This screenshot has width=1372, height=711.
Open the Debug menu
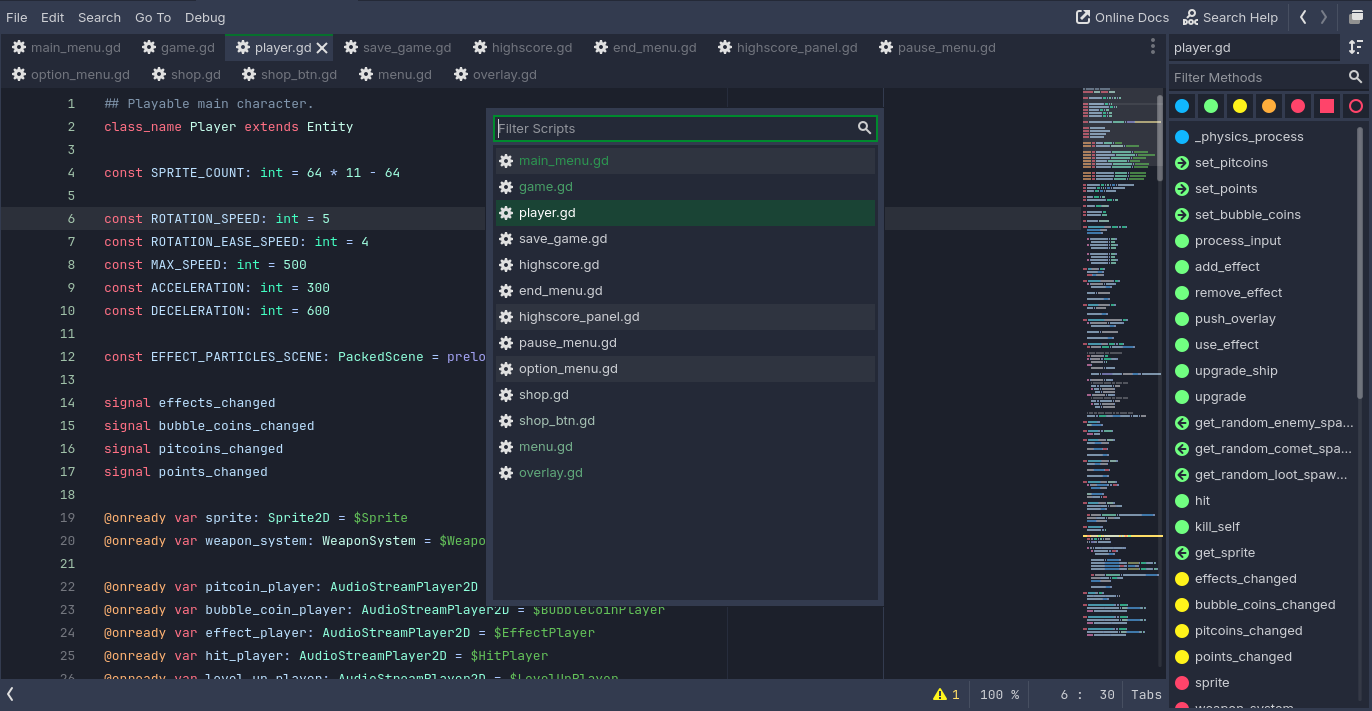[x=204, y=17]
